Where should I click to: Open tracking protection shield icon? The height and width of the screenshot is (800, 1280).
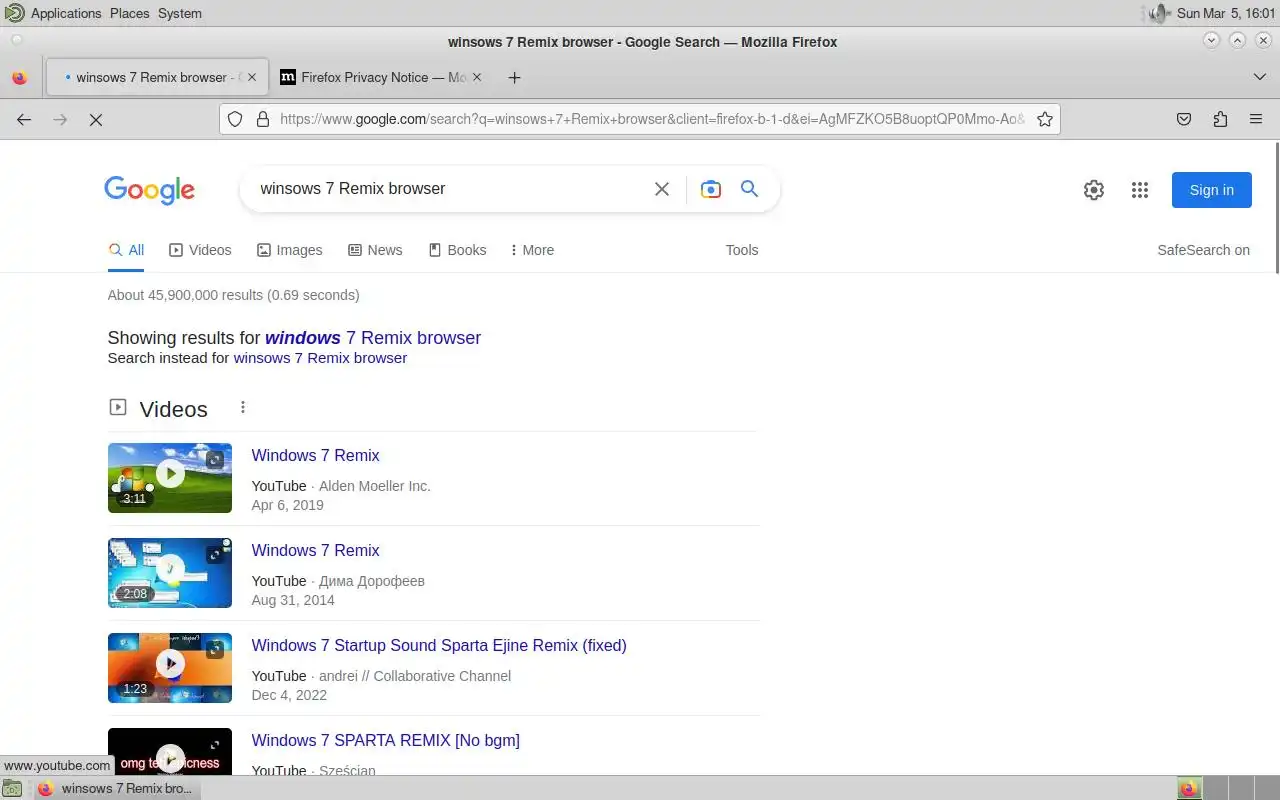coord(235,119)
